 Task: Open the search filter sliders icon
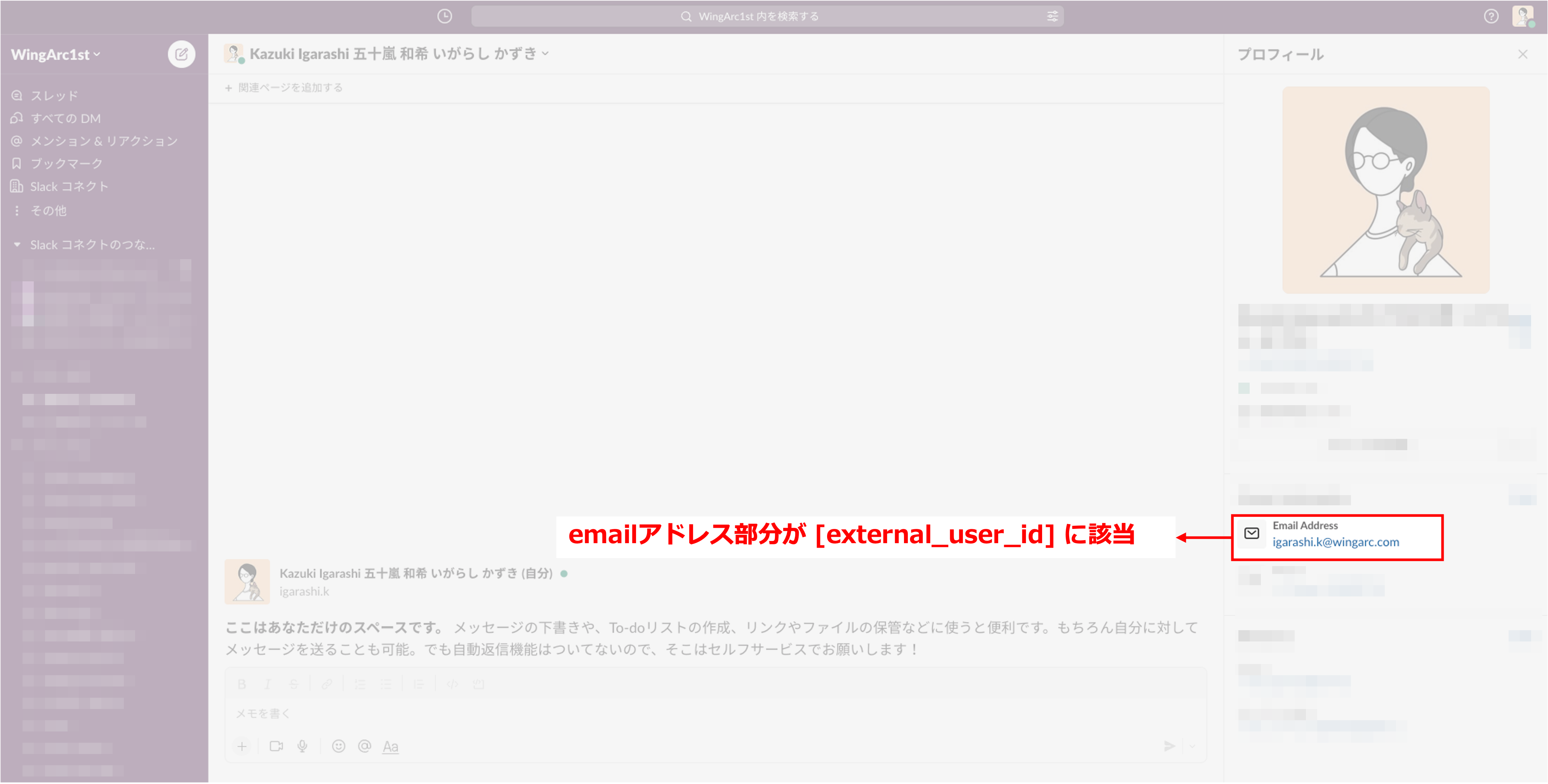point(1052,16)
